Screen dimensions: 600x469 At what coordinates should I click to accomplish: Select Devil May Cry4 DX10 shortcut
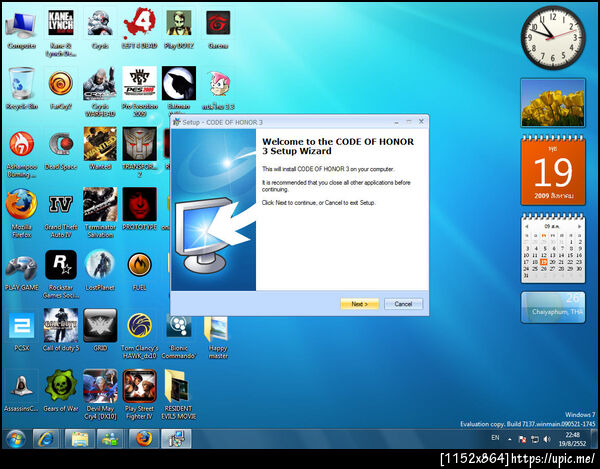[x=100, y=394]
